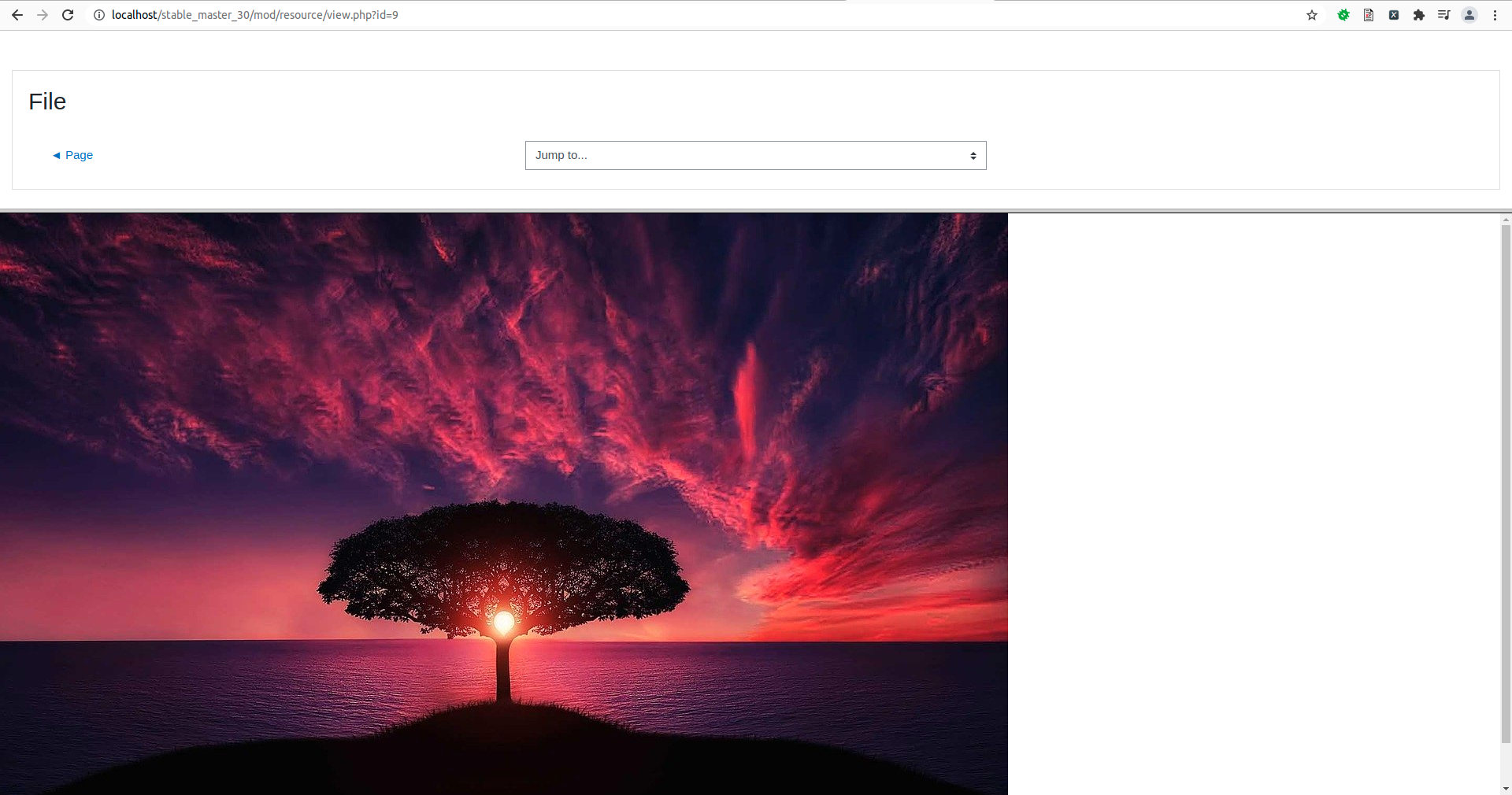1512x795 pixels.
Task: Open the browser three-dot menu
Action: click(1495, 15)
